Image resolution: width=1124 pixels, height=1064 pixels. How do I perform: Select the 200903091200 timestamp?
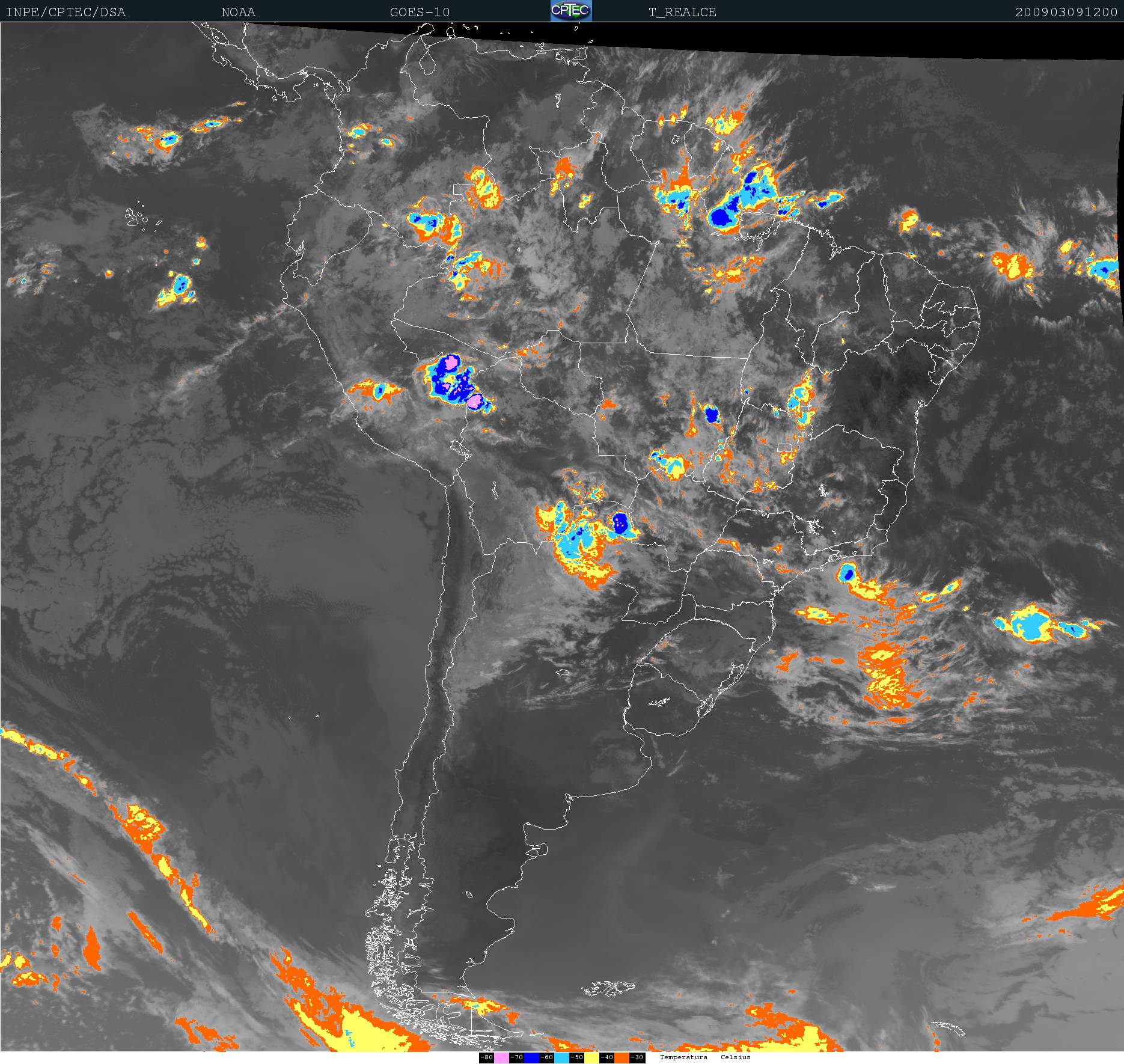(1066, 12)
